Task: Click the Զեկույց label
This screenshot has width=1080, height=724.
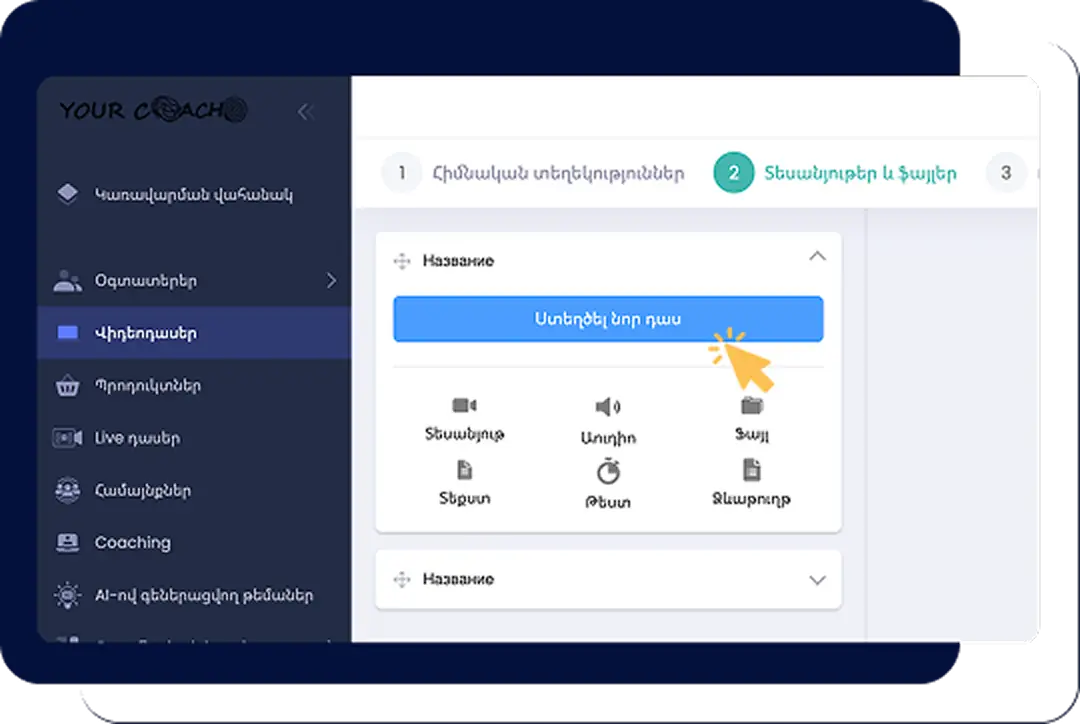Action: (751, 499)
